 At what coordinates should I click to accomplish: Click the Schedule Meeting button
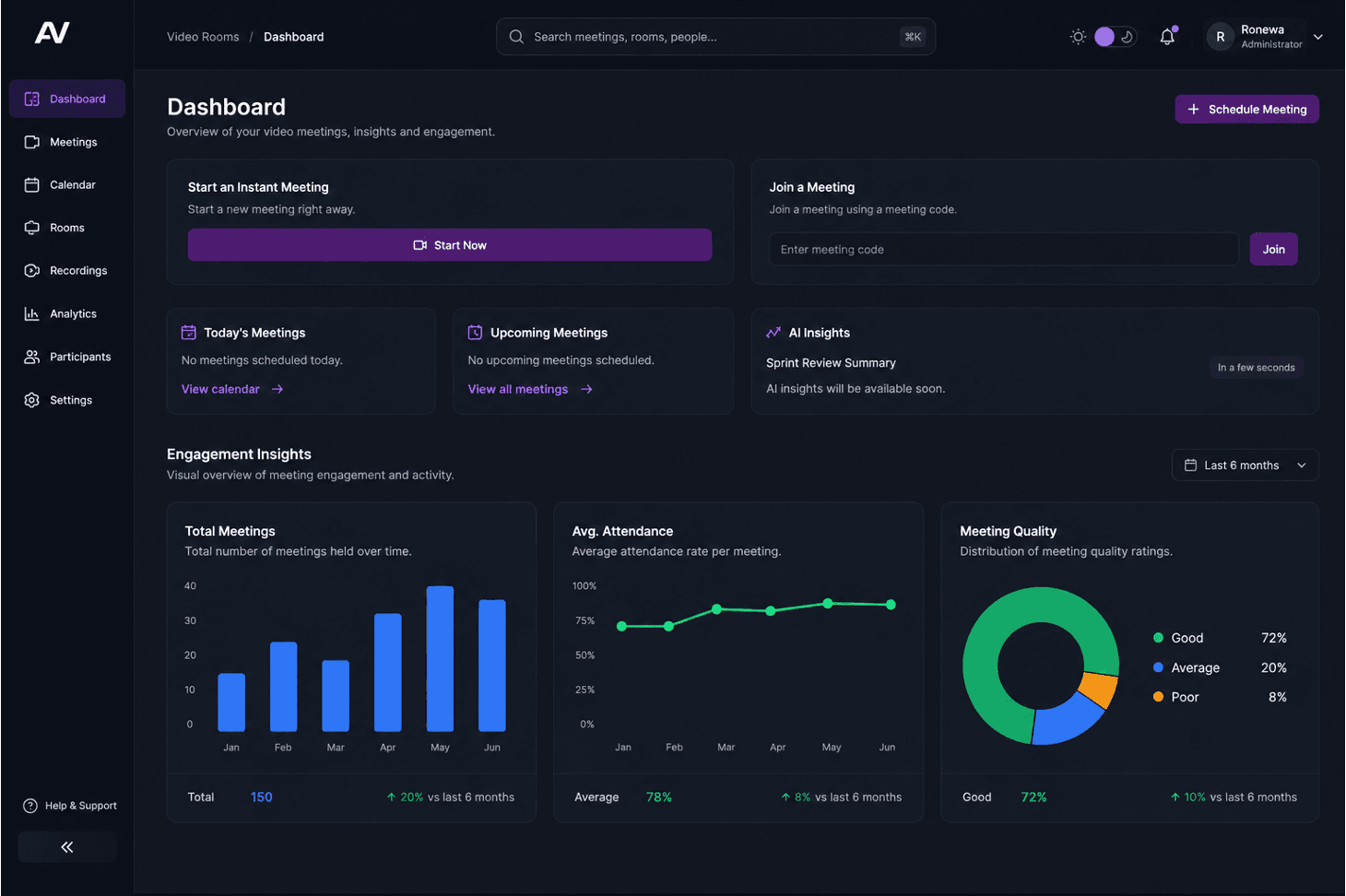click(1246, 109)
